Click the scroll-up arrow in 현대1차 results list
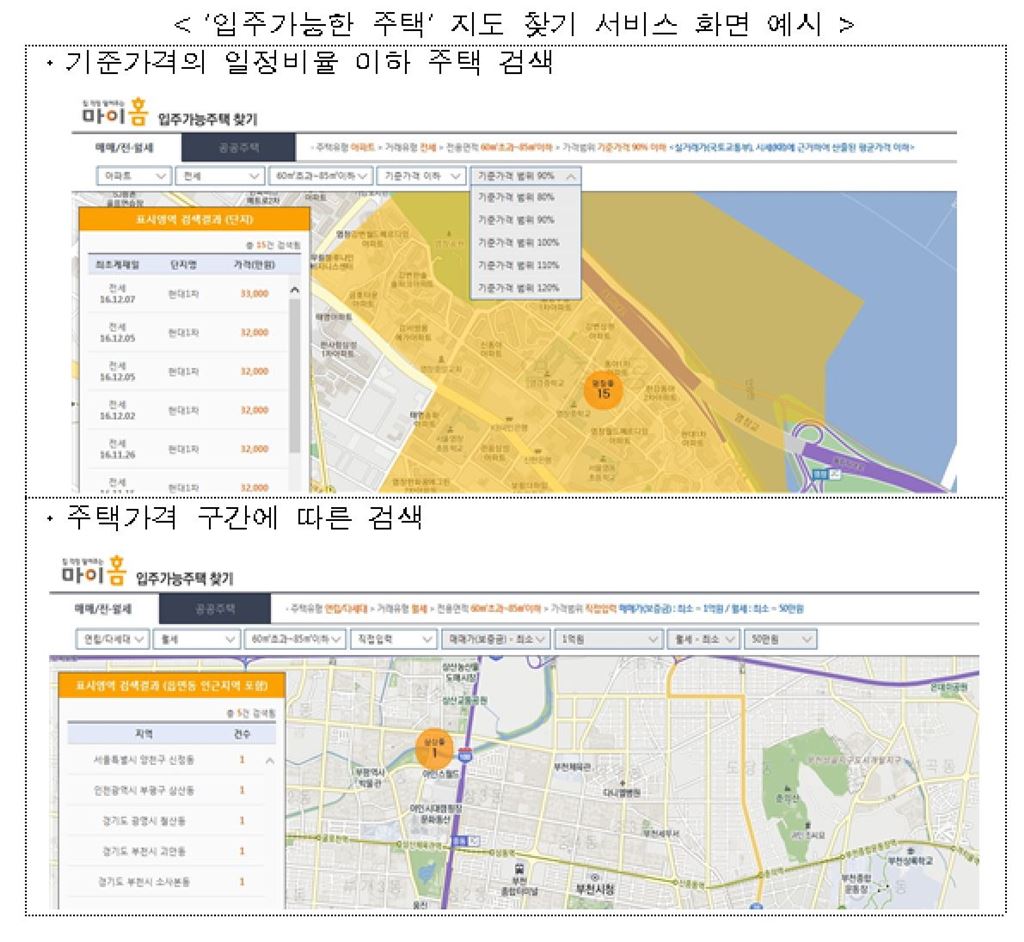The width and height of the screenshot is (1024, 942). tap(294, 291)
